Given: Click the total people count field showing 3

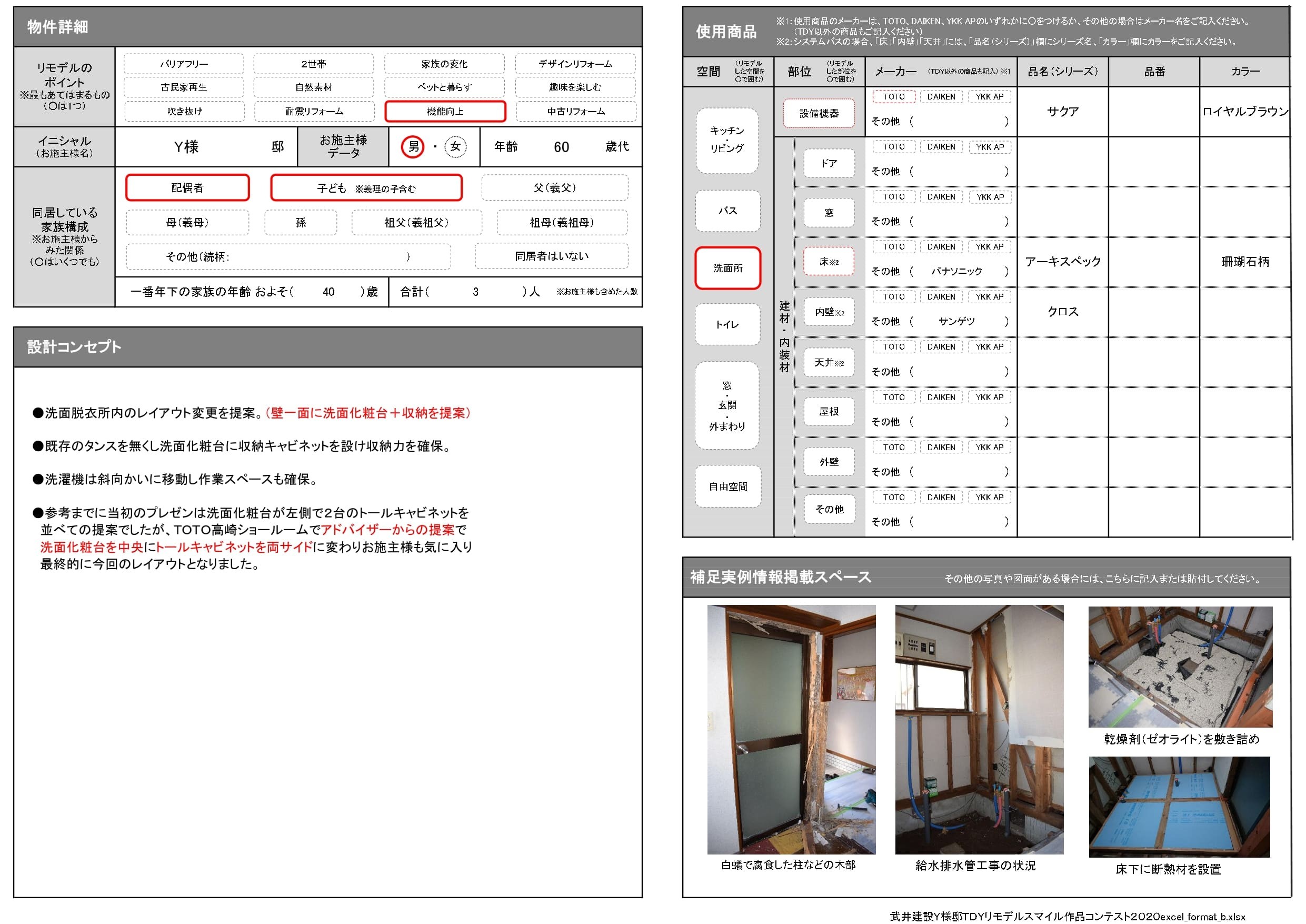Looking at the screenshot, I should click(475, 292).
